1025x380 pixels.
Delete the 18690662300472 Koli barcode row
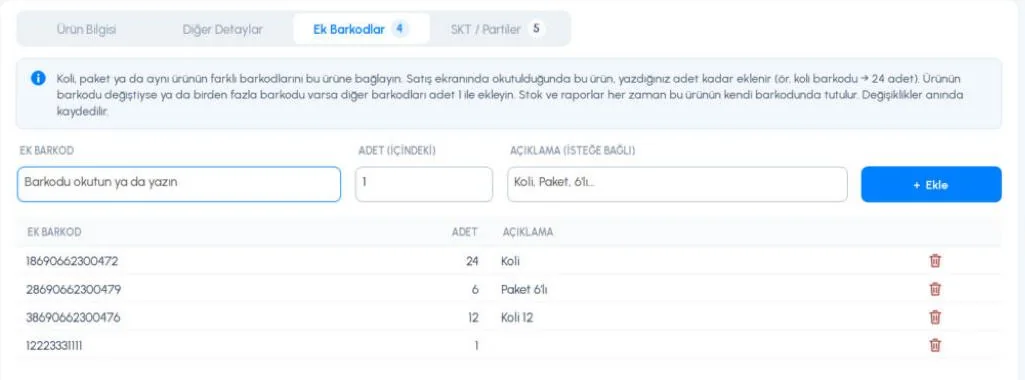(x=935, y=261)
